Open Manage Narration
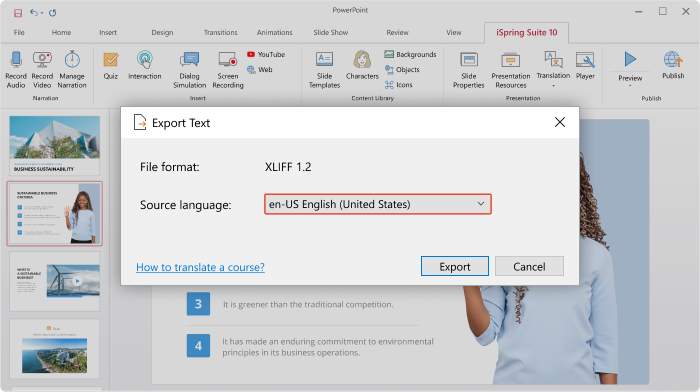The image size is (700, 392). coord(72,70)
